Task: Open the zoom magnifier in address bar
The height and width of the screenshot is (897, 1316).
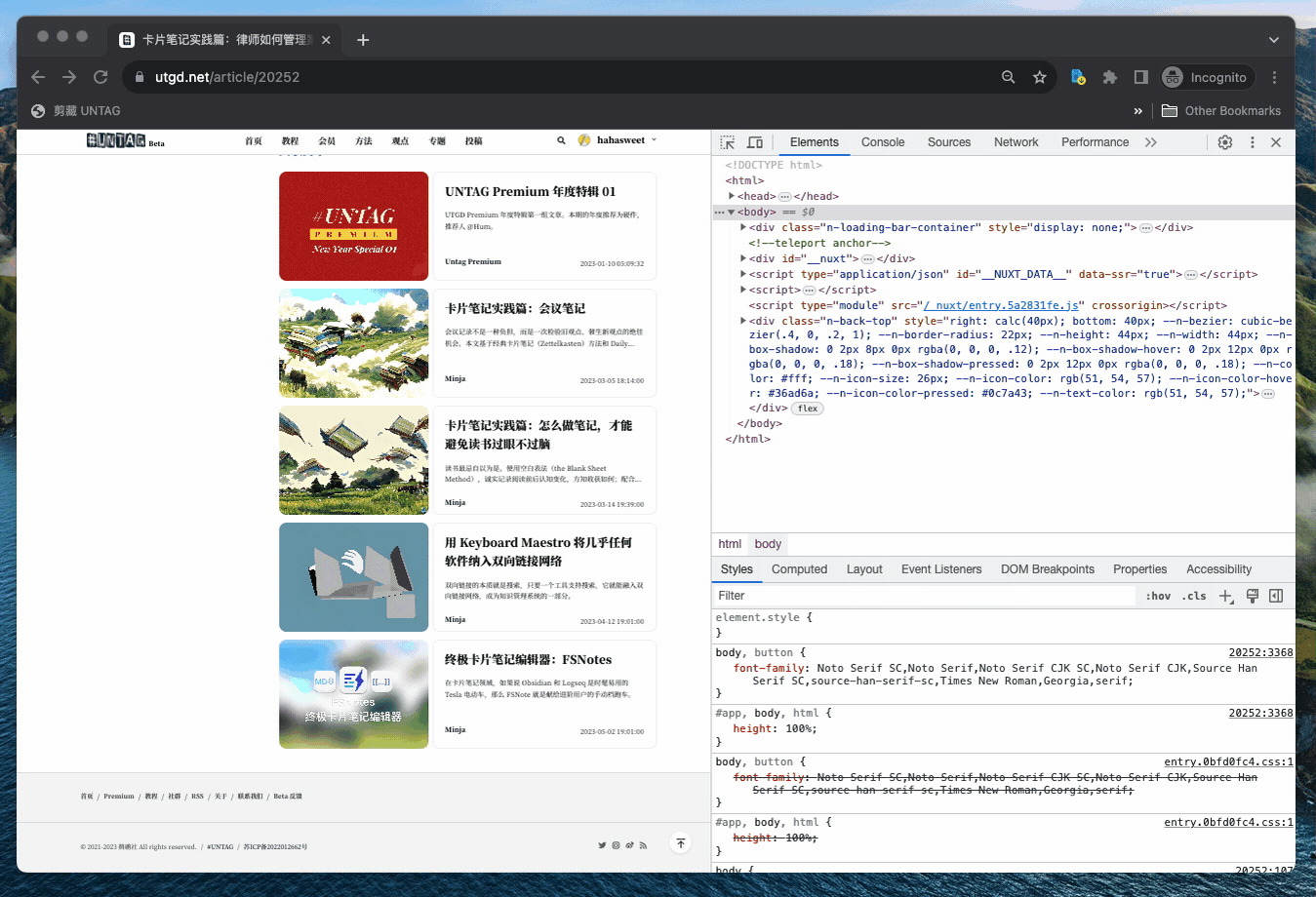Action: coord(1009,77)
